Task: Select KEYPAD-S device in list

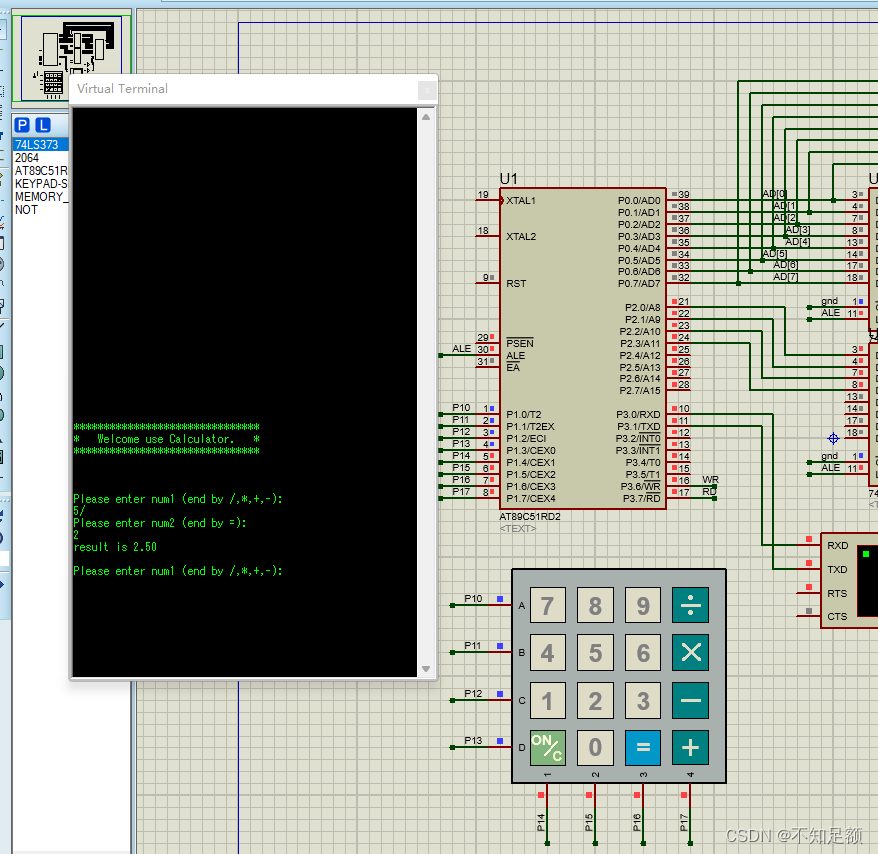Action: [x=41, y=184]
